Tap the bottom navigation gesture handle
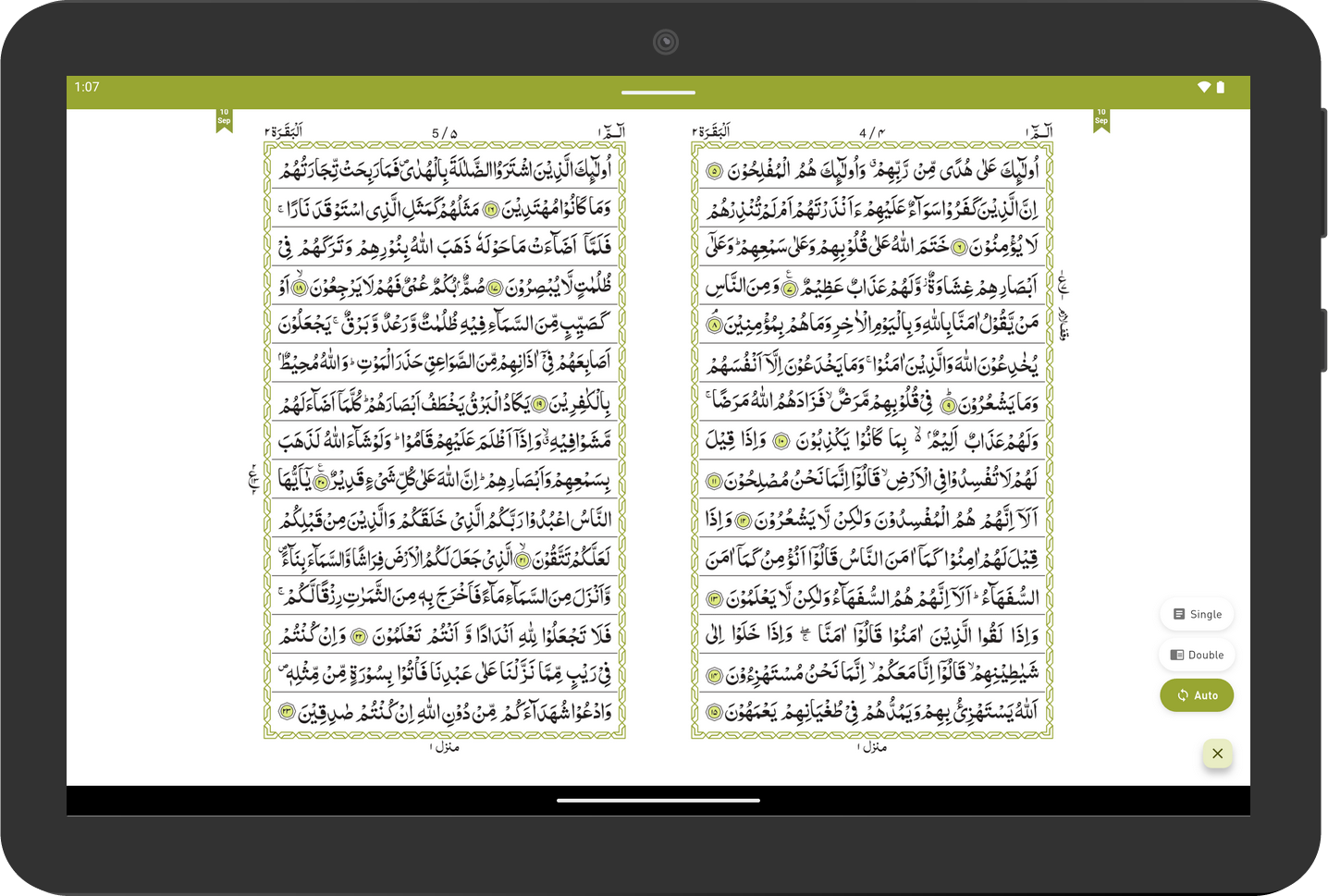This screenshot has width=1328, height=896. click(x=658, y=801)
